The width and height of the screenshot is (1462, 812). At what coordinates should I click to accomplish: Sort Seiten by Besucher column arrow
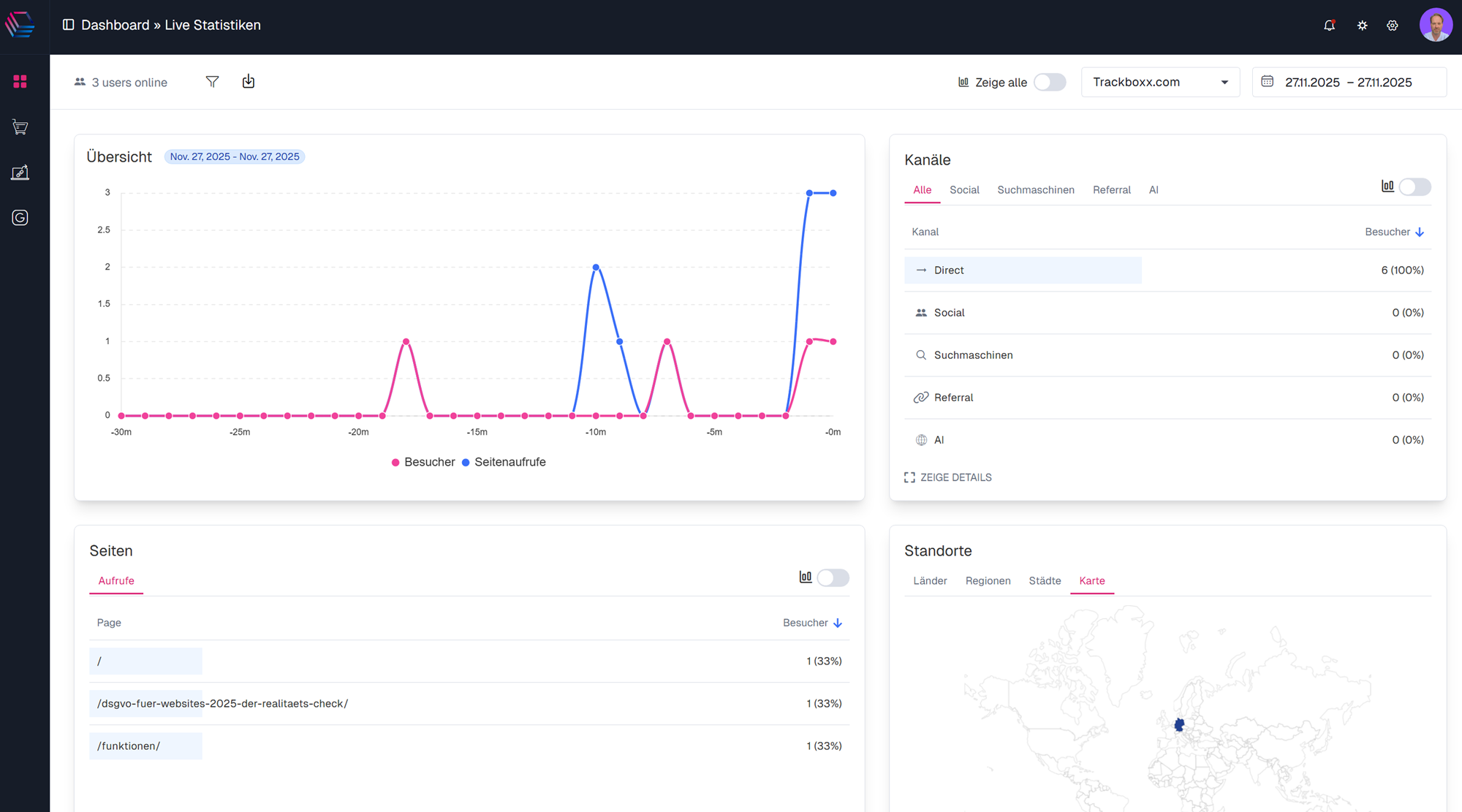(838, 623)
